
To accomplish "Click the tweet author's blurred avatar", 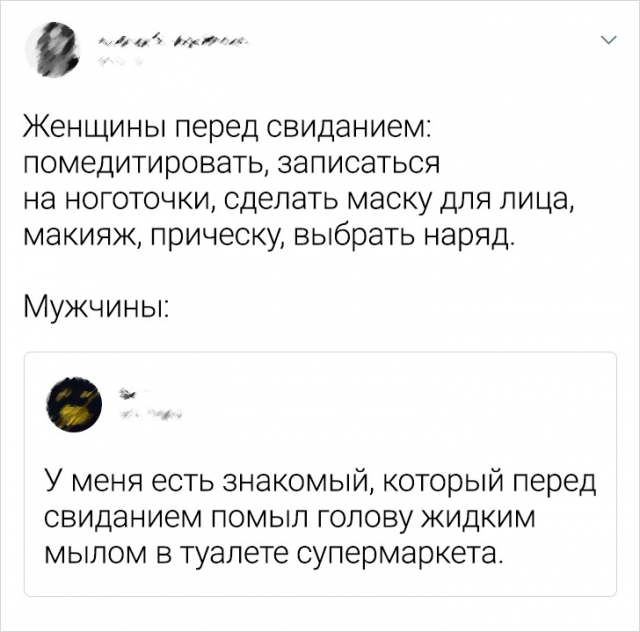I will [55, 48].
